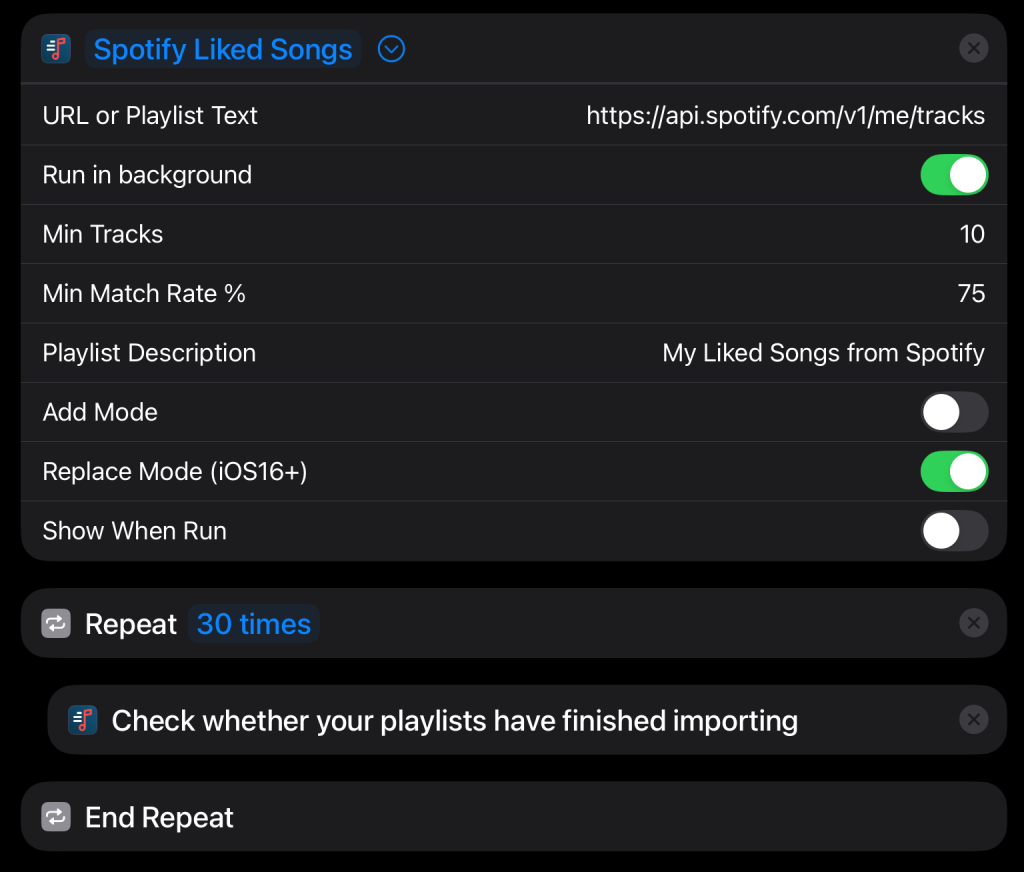Image resolution: width=1024 pixels, height=872 pixels.
Task: Edit the URL or Playlist Text field
Action: coord(786,116)
